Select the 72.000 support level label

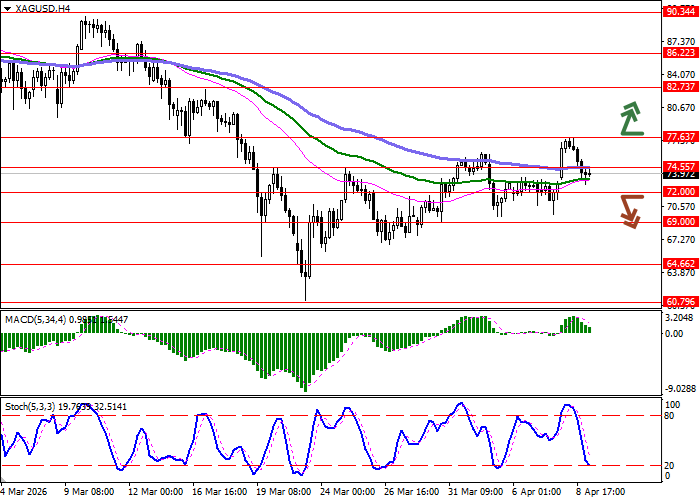tap(680, 192)
